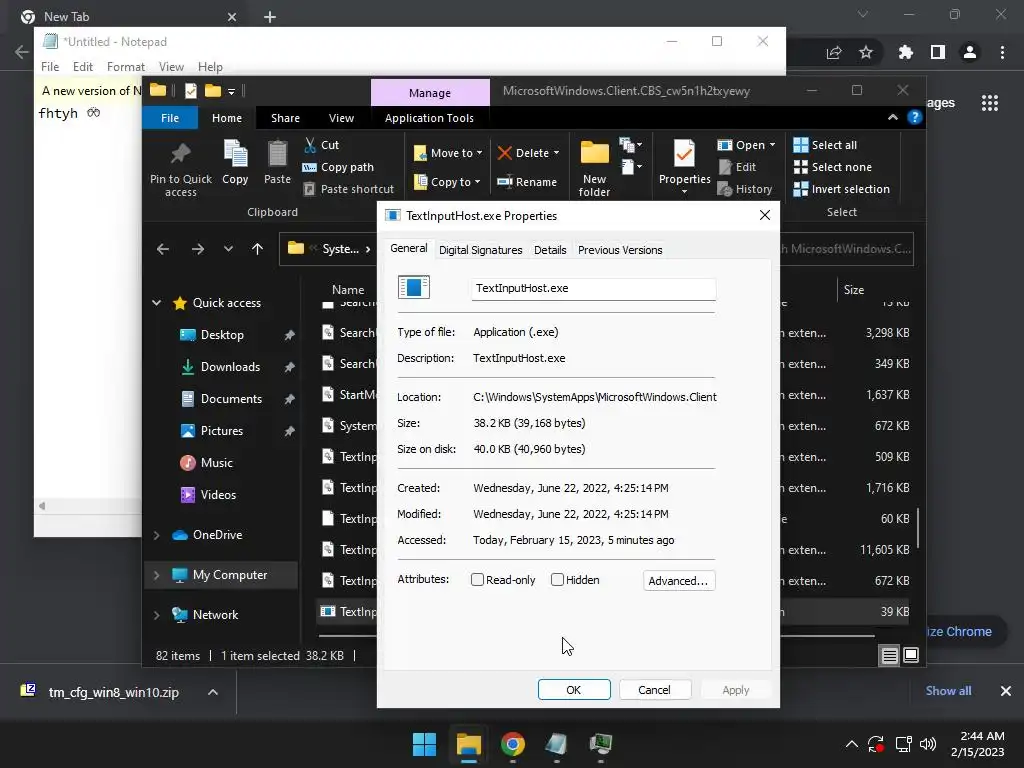Click Show all downloads link
1024x768 pixels.
[948, 691]
